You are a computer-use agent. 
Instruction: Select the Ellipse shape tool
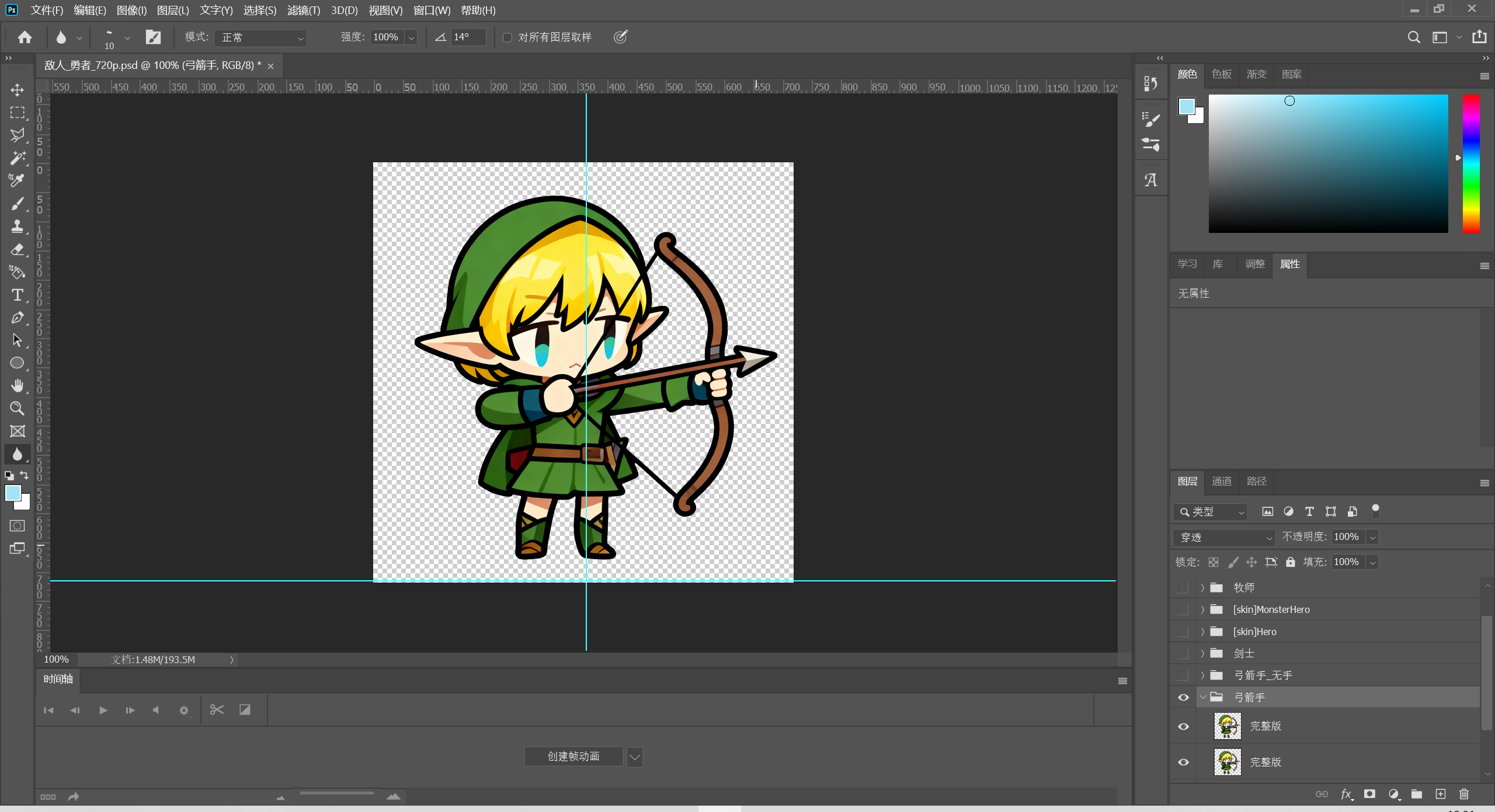coord(17,363)
